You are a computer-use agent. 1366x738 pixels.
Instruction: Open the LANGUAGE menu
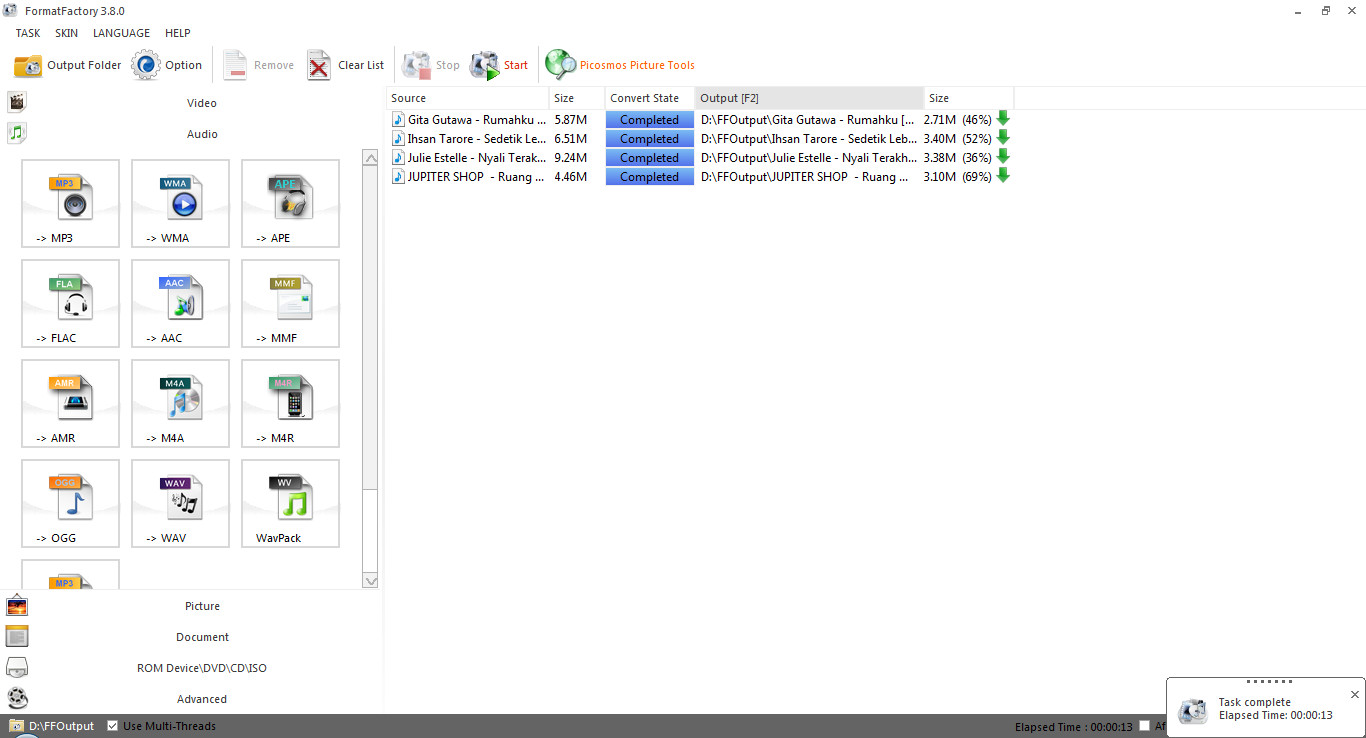[121, 33]
